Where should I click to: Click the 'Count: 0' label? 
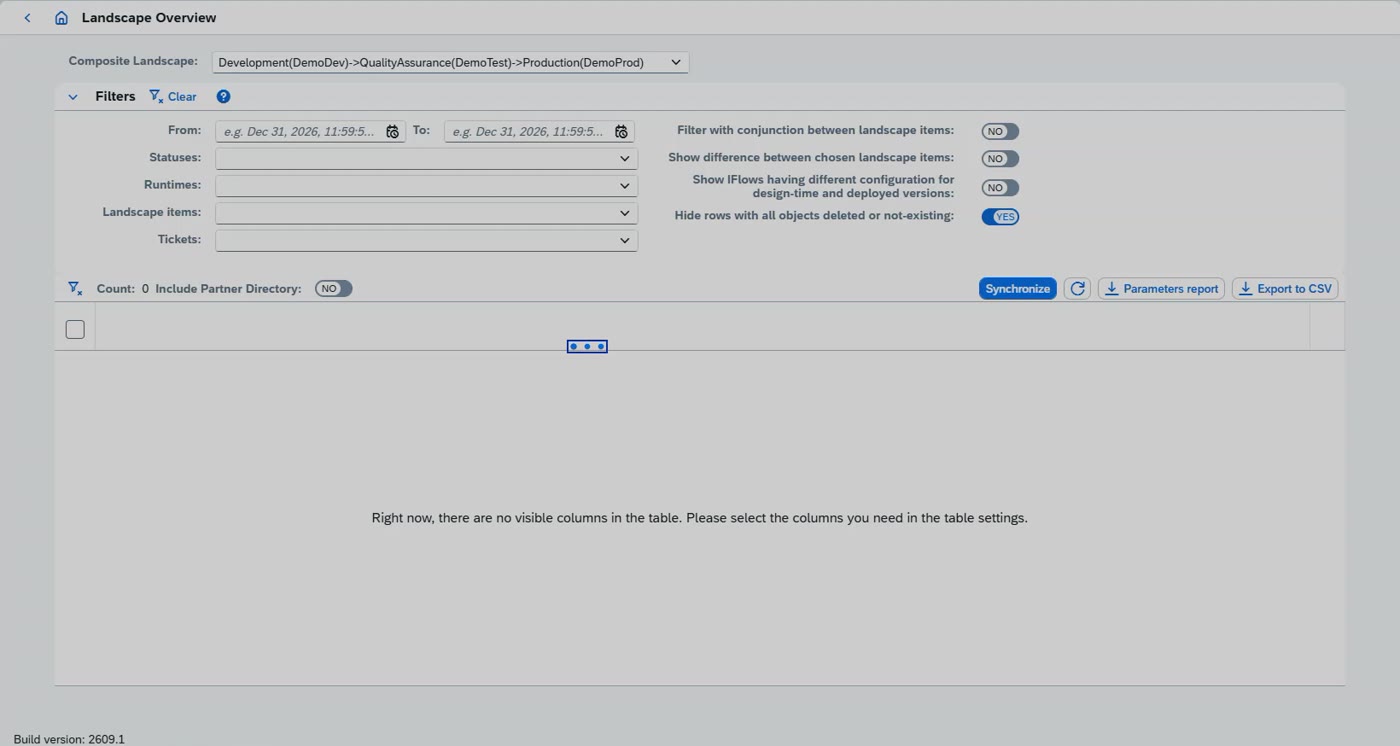[x=123, y=289]
